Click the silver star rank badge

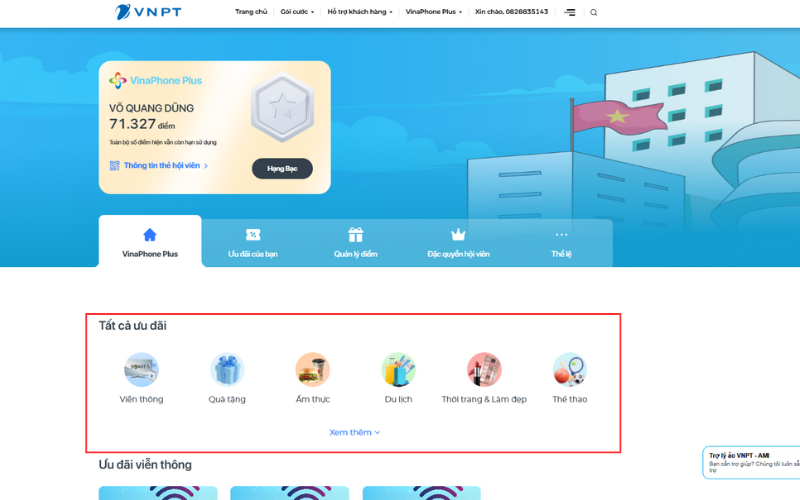282,107
